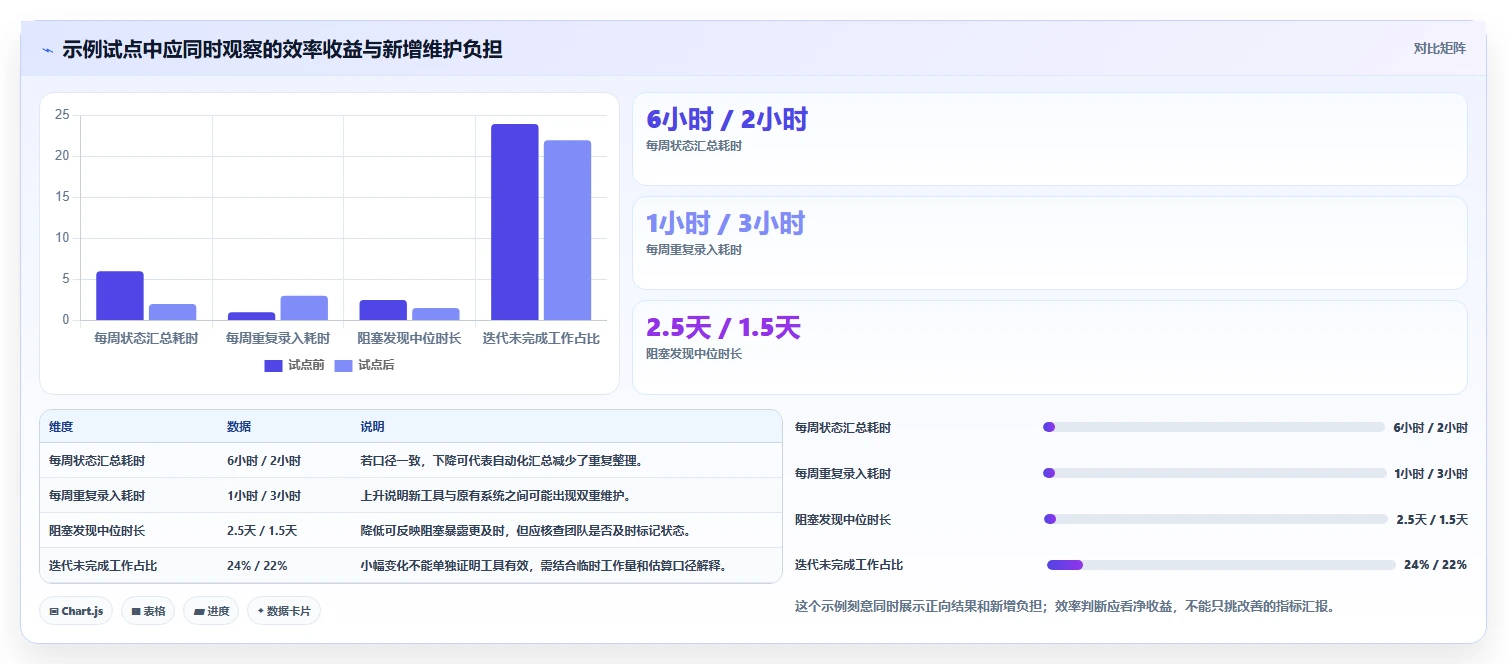
Task: Click the 2.5天 / 1.5天 data card value
Action: tap(724, 328)
